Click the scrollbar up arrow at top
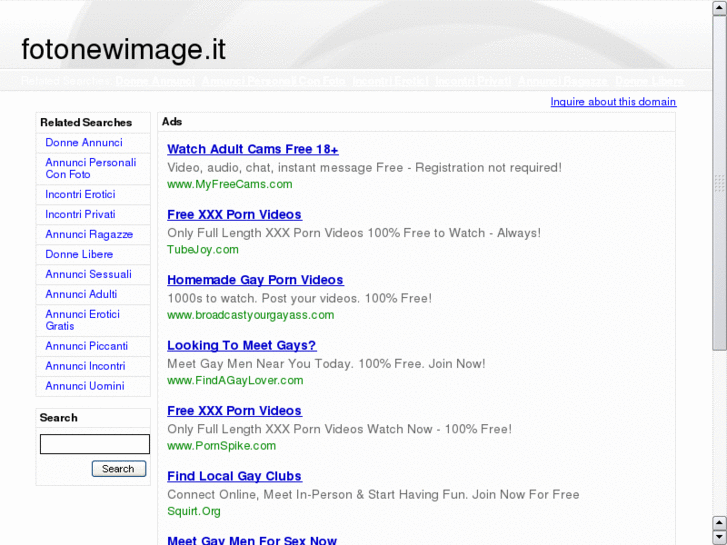Screen dimensions: 727x545 pyautogui.click(x=719, y=9)
